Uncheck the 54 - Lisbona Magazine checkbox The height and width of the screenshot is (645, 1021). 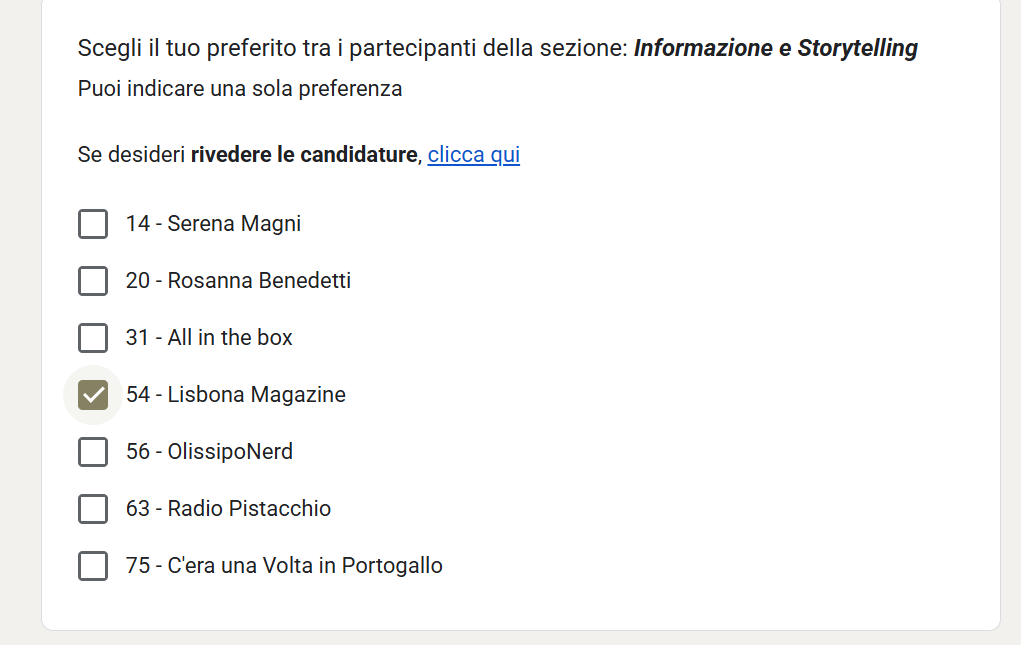tap(93, 395)
